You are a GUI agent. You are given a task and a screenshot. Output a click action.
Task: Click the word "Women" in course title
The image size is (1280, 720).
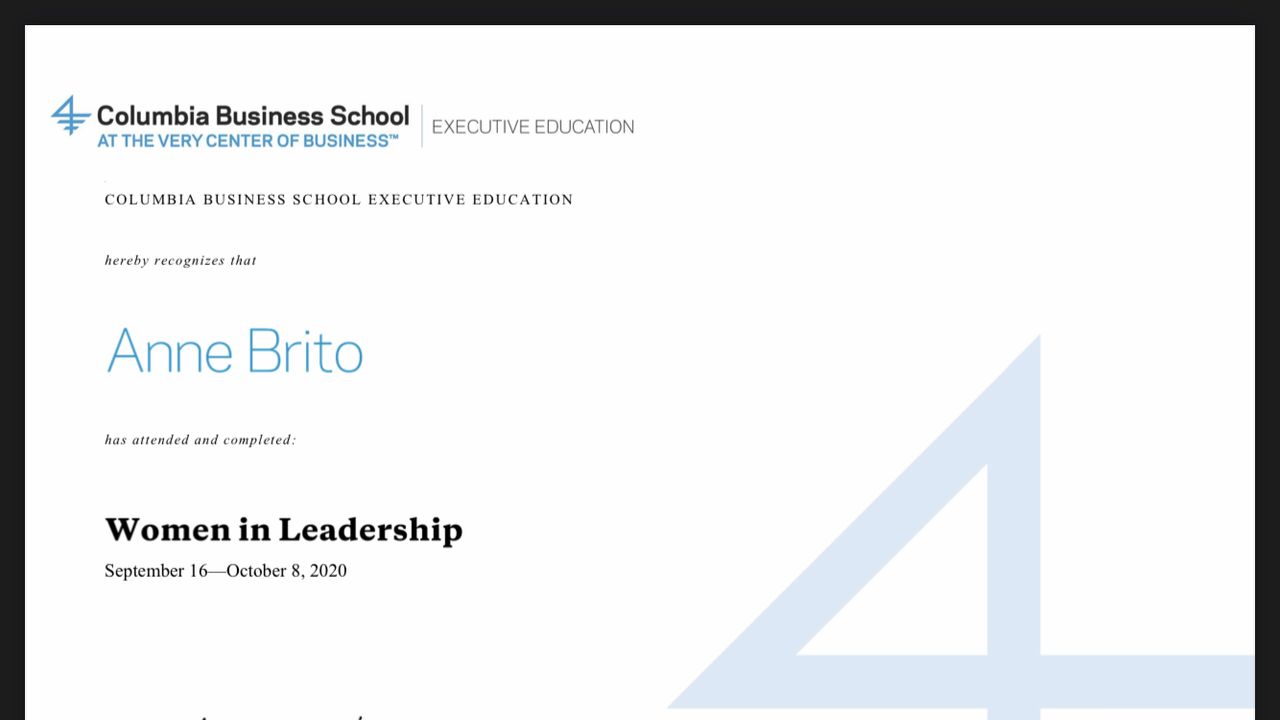click(x=155, y=529)
